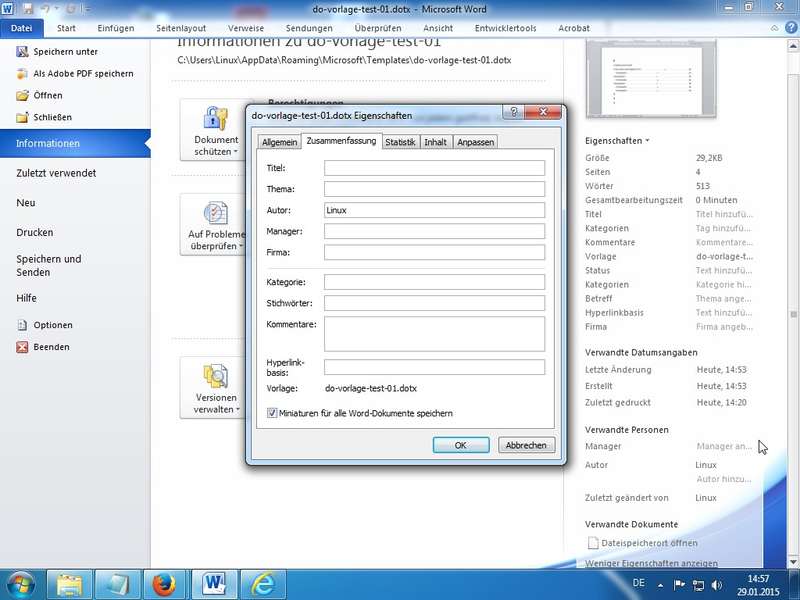Screen dimensions: 800x600
Task: Open the Windows Start button
Action: tap(21, 585)
